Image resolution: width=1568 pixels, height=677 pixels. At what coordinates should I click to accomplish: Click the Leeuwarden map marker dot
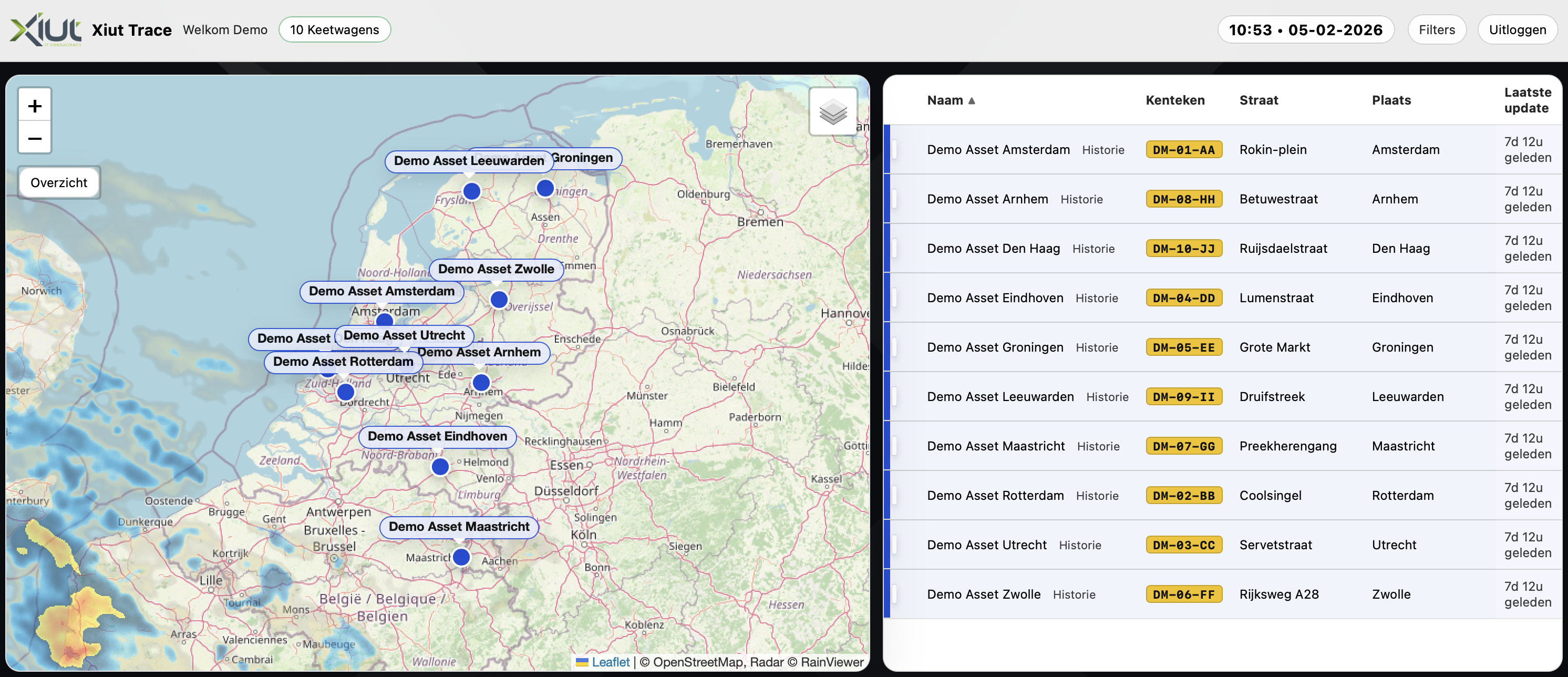[x=472, y=191]
